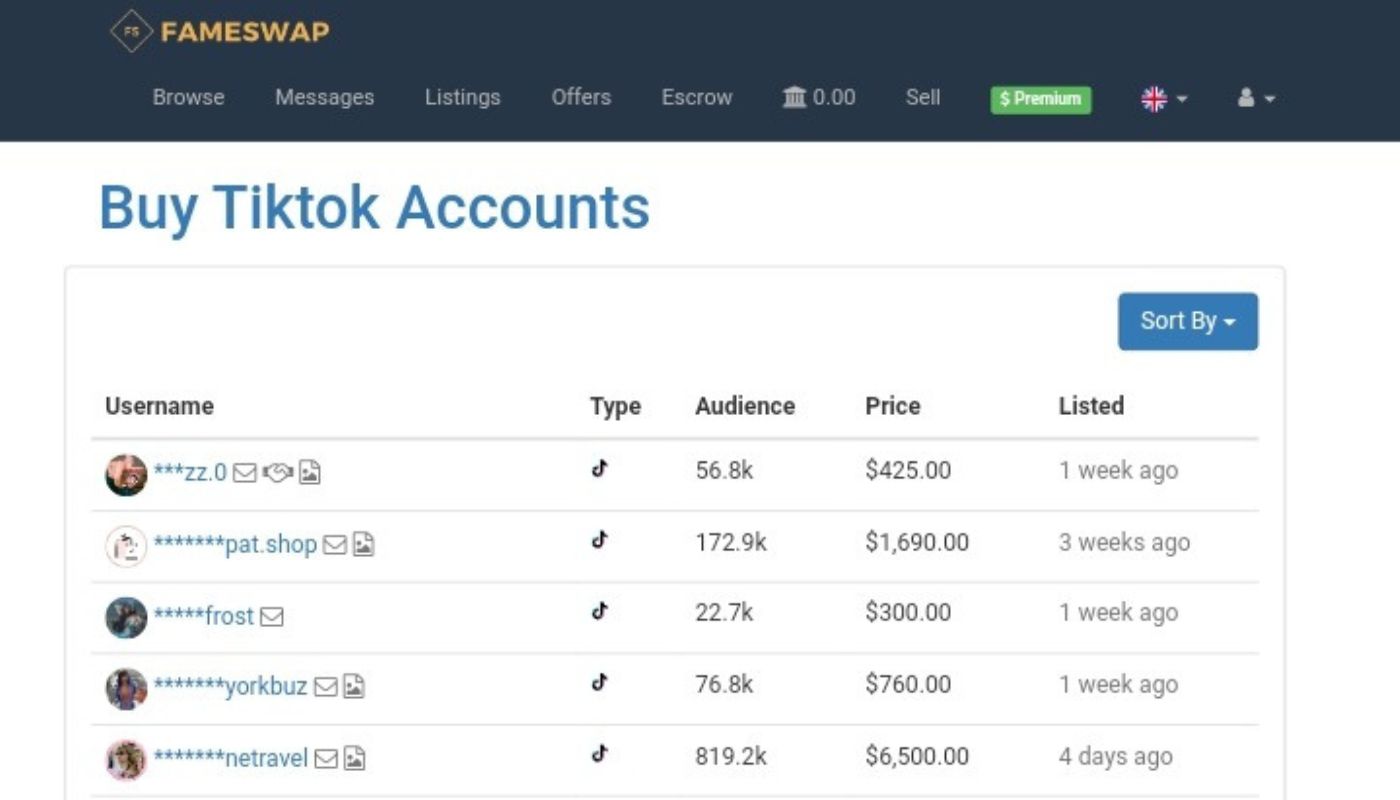Screen dimensions: 1400x800
Task: Click the Username column header
Action: [159, 406]
